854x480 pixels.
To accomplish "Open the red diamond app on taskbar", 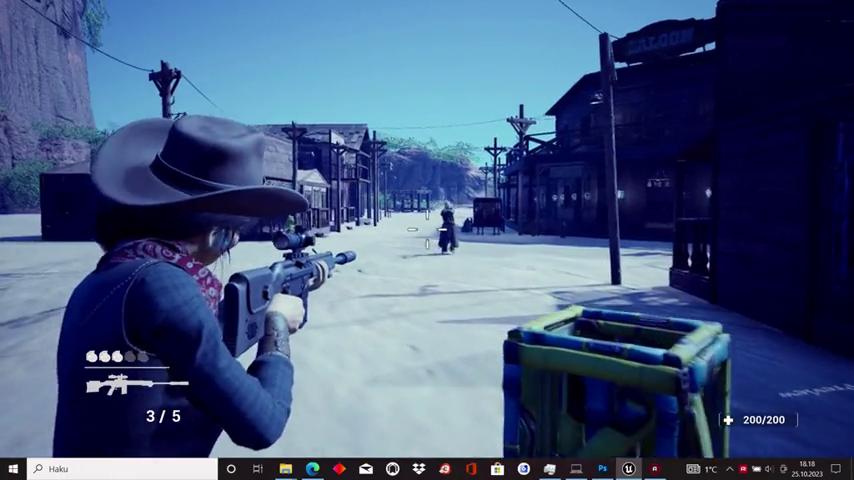I will click(339, 469).
